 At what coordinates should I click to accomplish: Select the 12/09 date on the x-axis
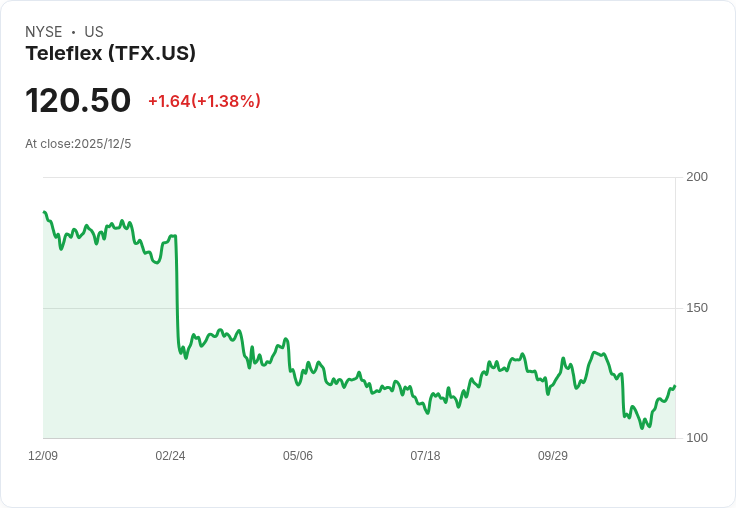pos(43,456)
